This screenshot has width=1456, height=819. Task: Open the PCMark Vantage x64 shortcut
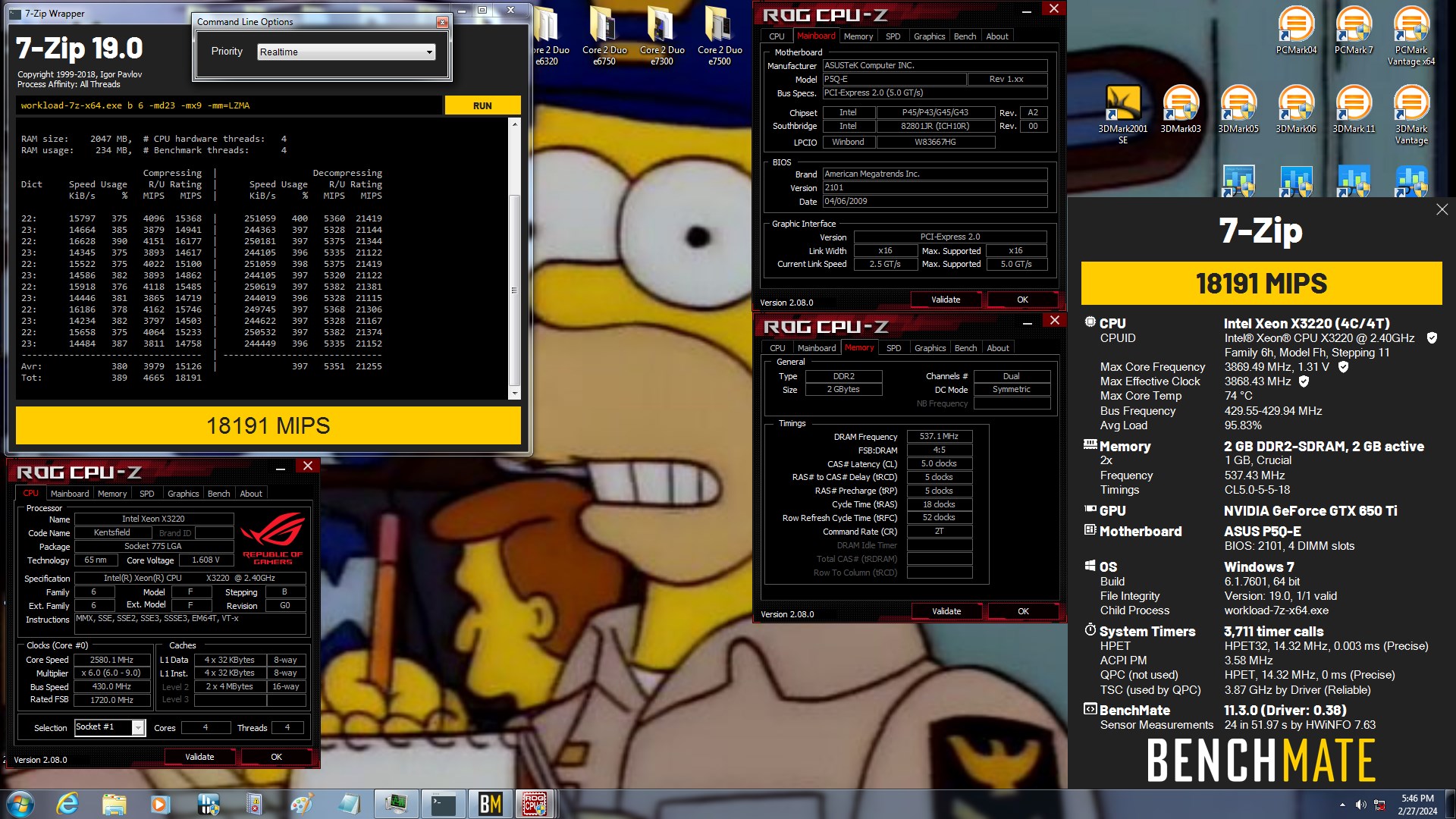tap(1411, 36)
